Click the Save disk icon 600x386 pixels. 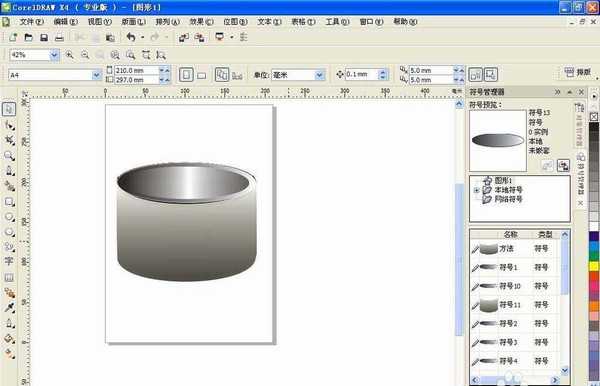[x=44, y=37]
